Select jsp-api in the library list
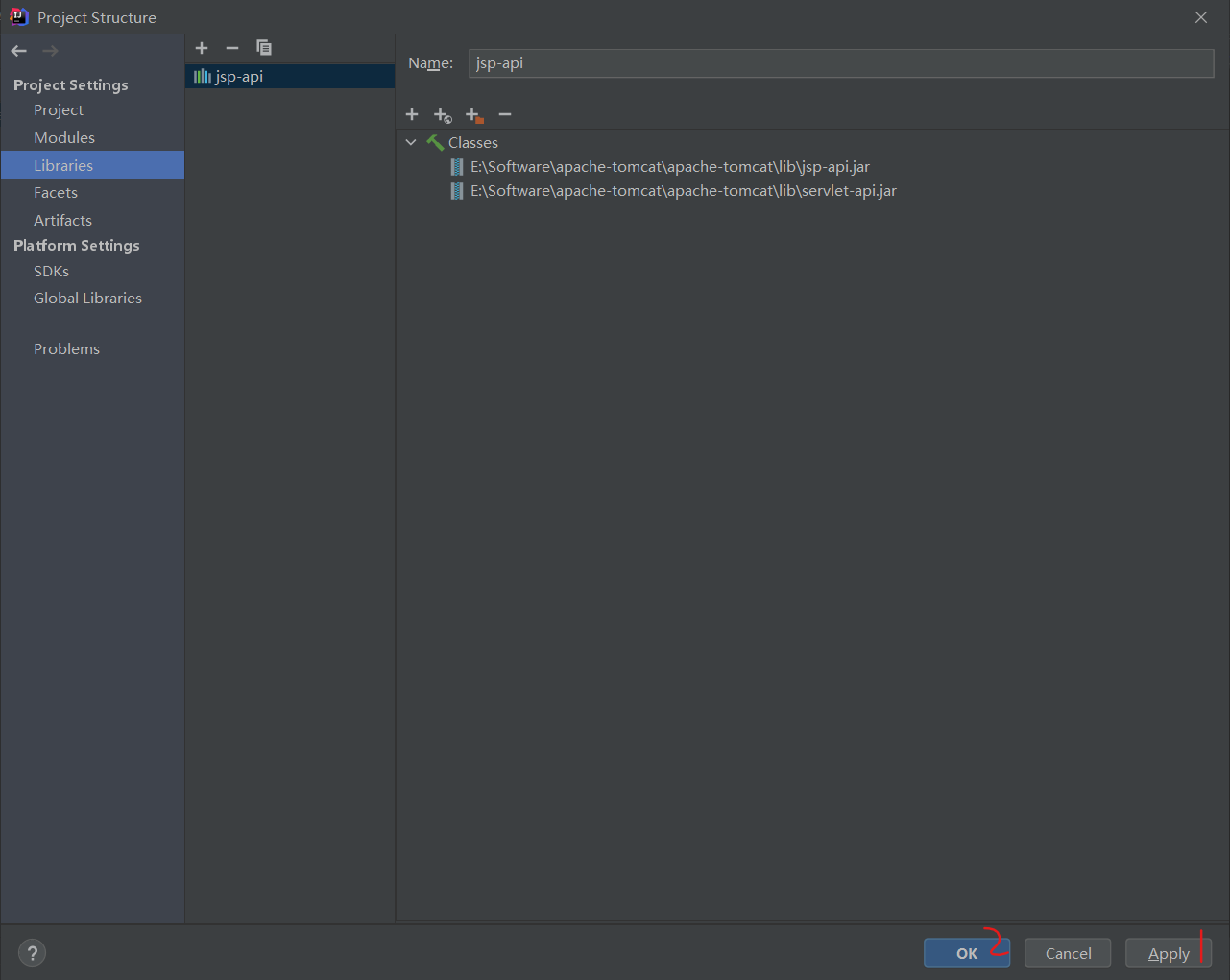1230x980 pixels. point(290,76)
